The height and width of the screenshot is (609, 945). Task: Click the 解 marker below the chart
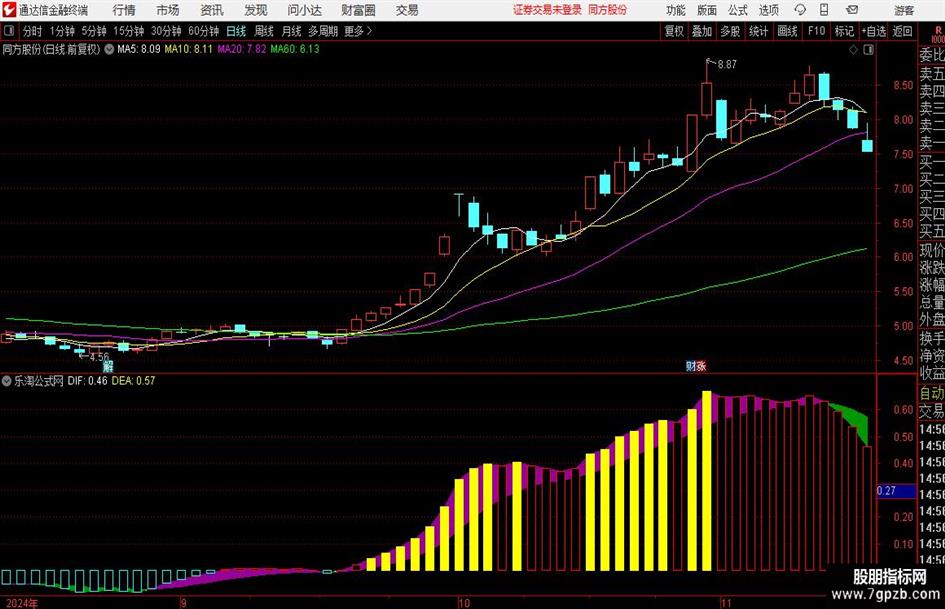108,366
